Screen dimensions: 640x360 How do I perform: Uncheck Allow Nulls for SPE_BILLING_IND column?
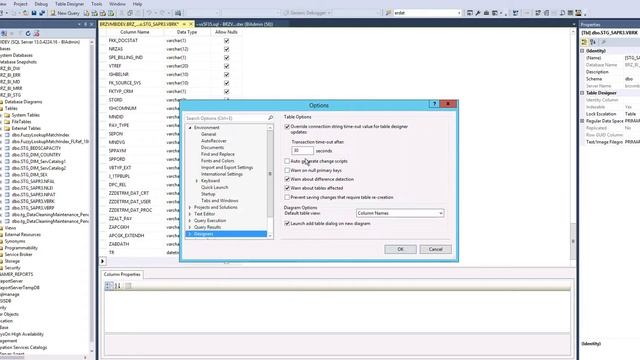[x=227, y=58]
